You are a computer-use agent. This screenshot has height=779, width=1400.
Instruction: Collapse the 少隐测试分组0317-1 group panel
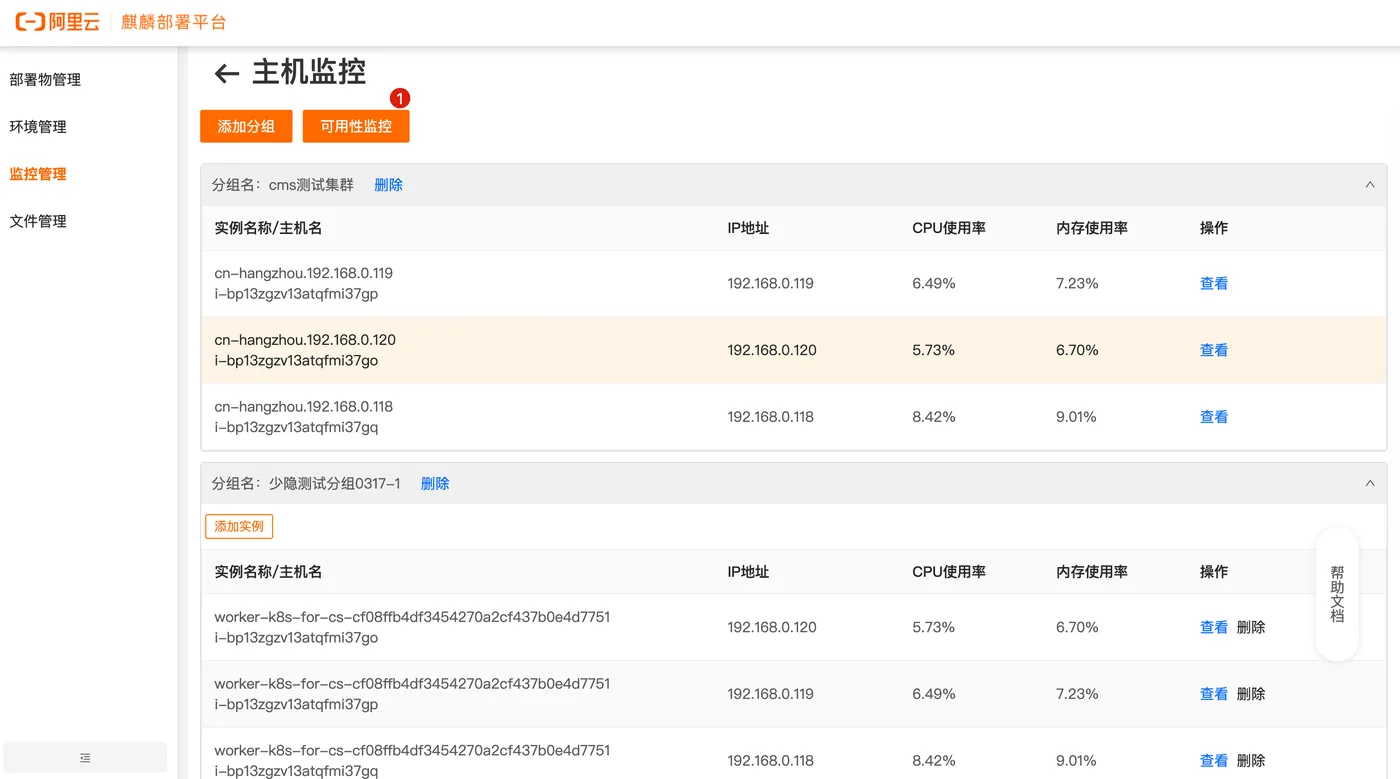pyautogui.click(x=1370, y=483)
